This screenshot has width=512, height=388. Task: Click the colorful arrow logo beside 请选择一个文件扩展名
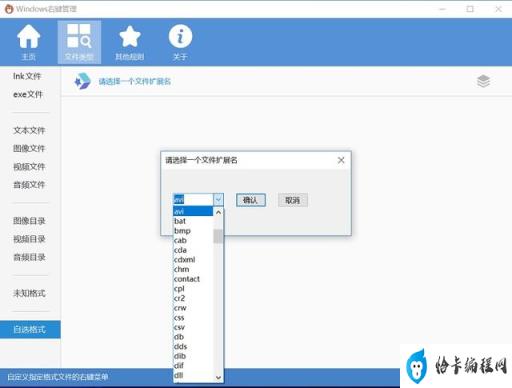[x=82, y=81]
